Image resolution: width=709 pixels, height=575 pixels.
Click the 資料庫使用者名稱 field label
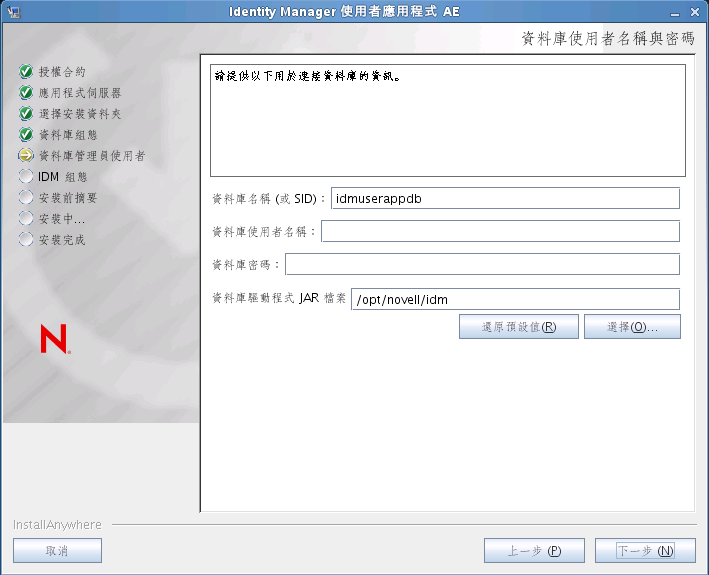(x=264, y=231)
